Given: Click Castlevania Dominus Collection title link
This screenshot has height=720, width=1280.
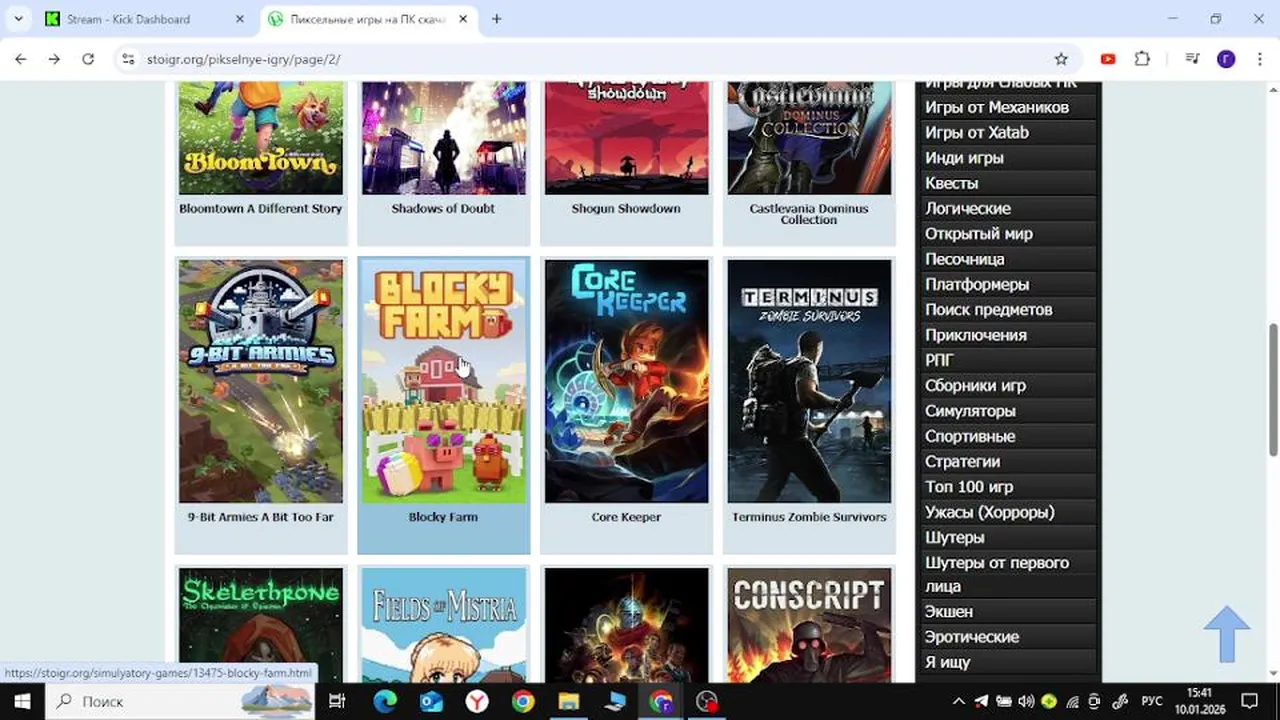Looking at the screenshot, I should click(809, 214).
